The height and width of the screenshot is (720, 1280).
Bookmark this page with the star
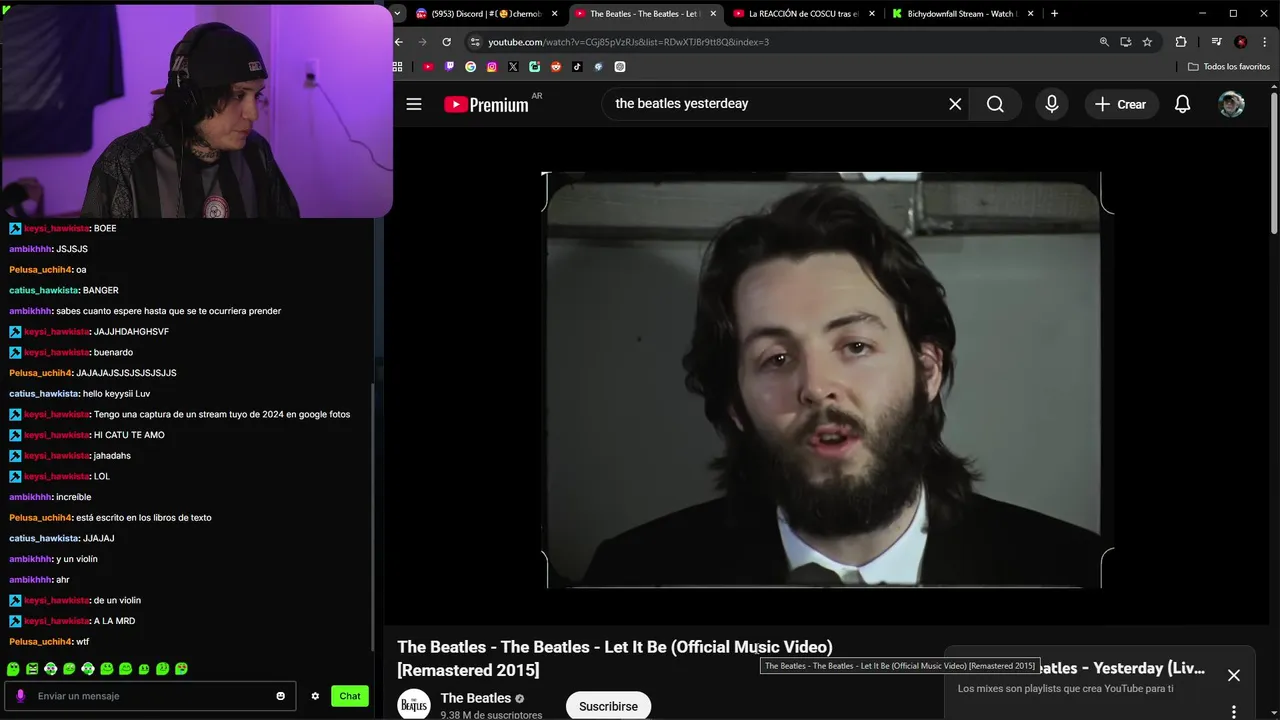coord(1147,42)
